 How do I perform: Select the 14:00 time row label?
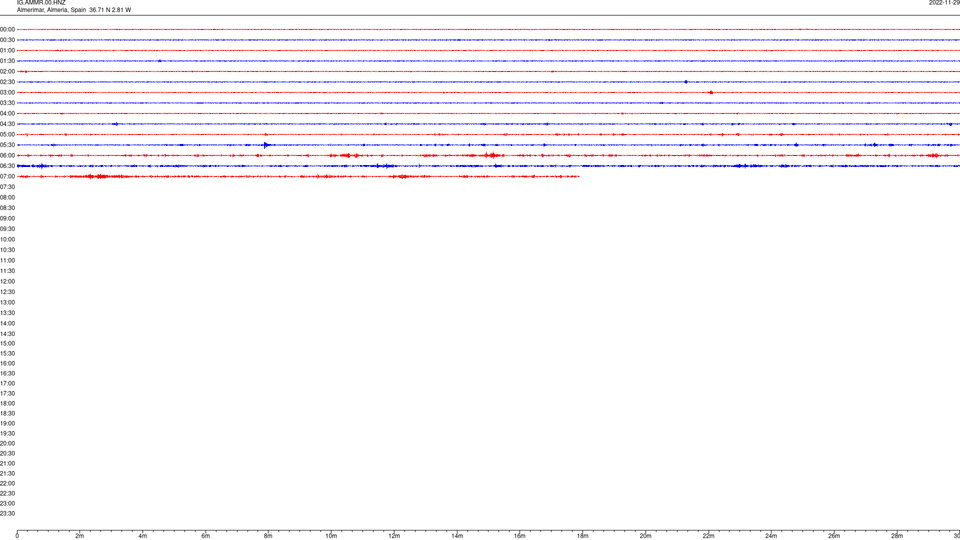click(7, 323)
